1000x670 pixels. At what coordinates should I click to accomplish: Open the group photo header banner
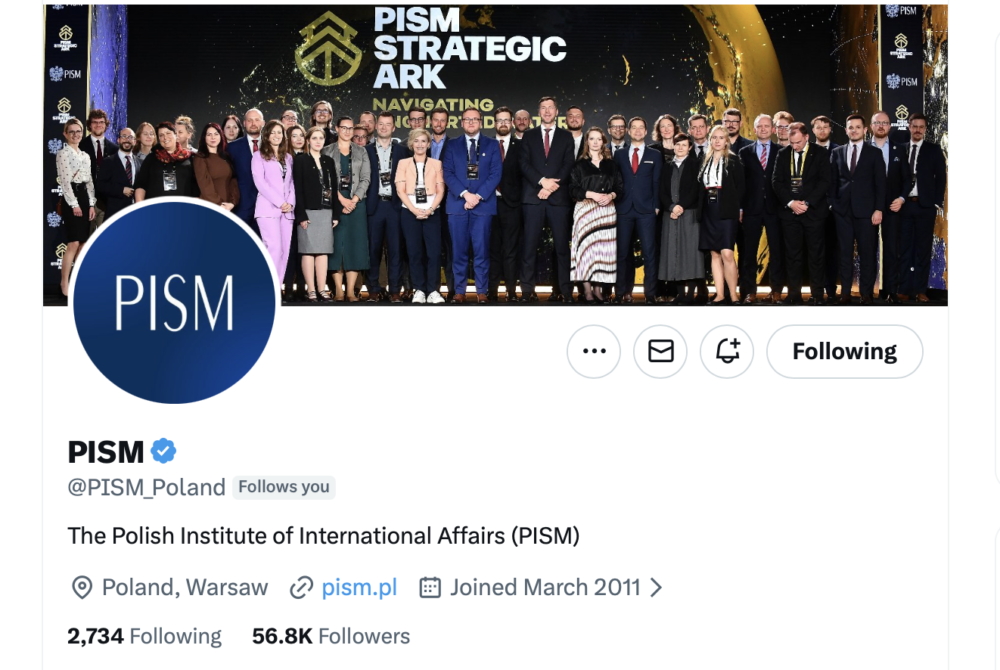pyautogui.click(x=600, y=150)
